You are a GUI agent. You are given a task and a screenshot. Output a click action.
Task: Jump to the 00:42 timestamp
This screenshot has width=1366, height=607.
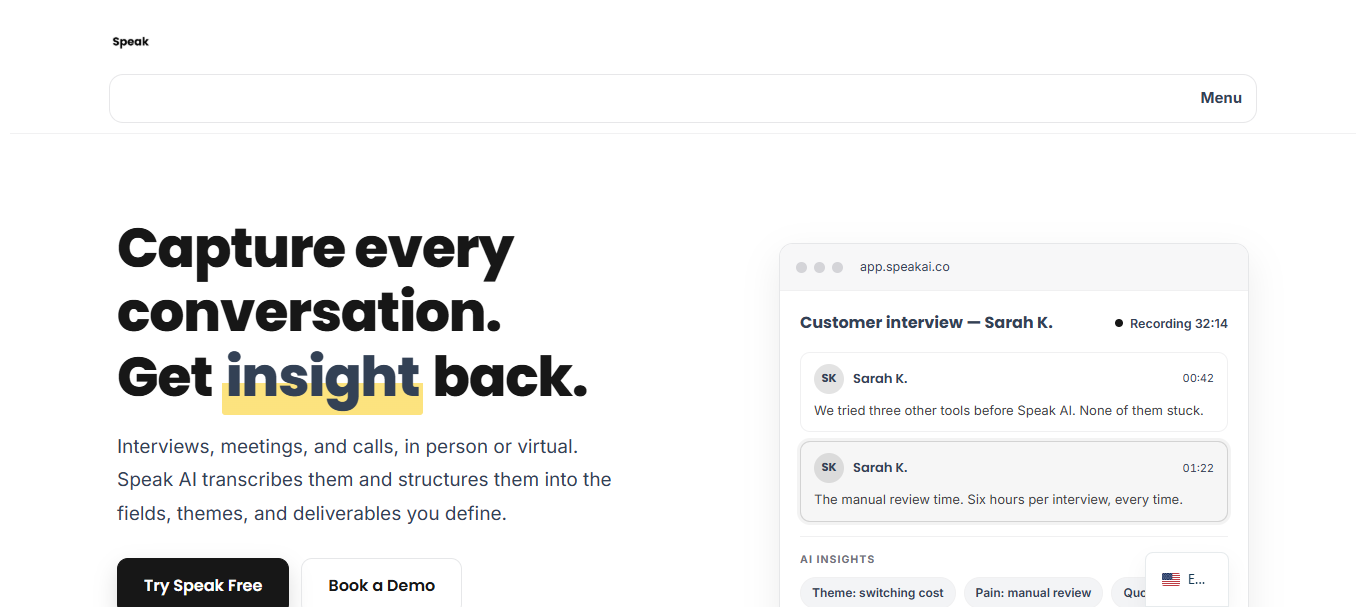(x=1198, y=379)
